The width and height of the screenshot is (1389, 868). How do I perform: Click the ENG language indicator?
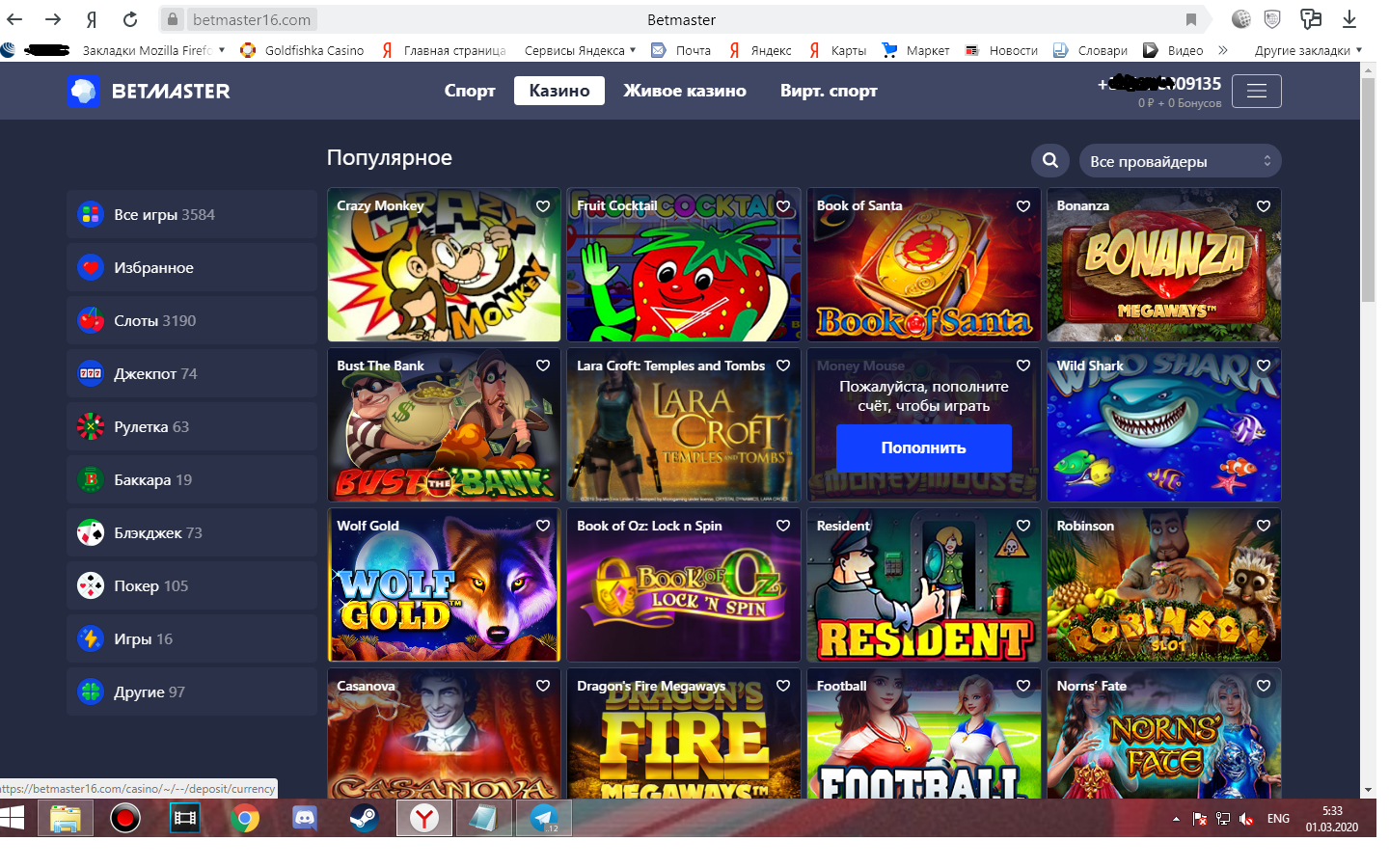[1278, 819]
